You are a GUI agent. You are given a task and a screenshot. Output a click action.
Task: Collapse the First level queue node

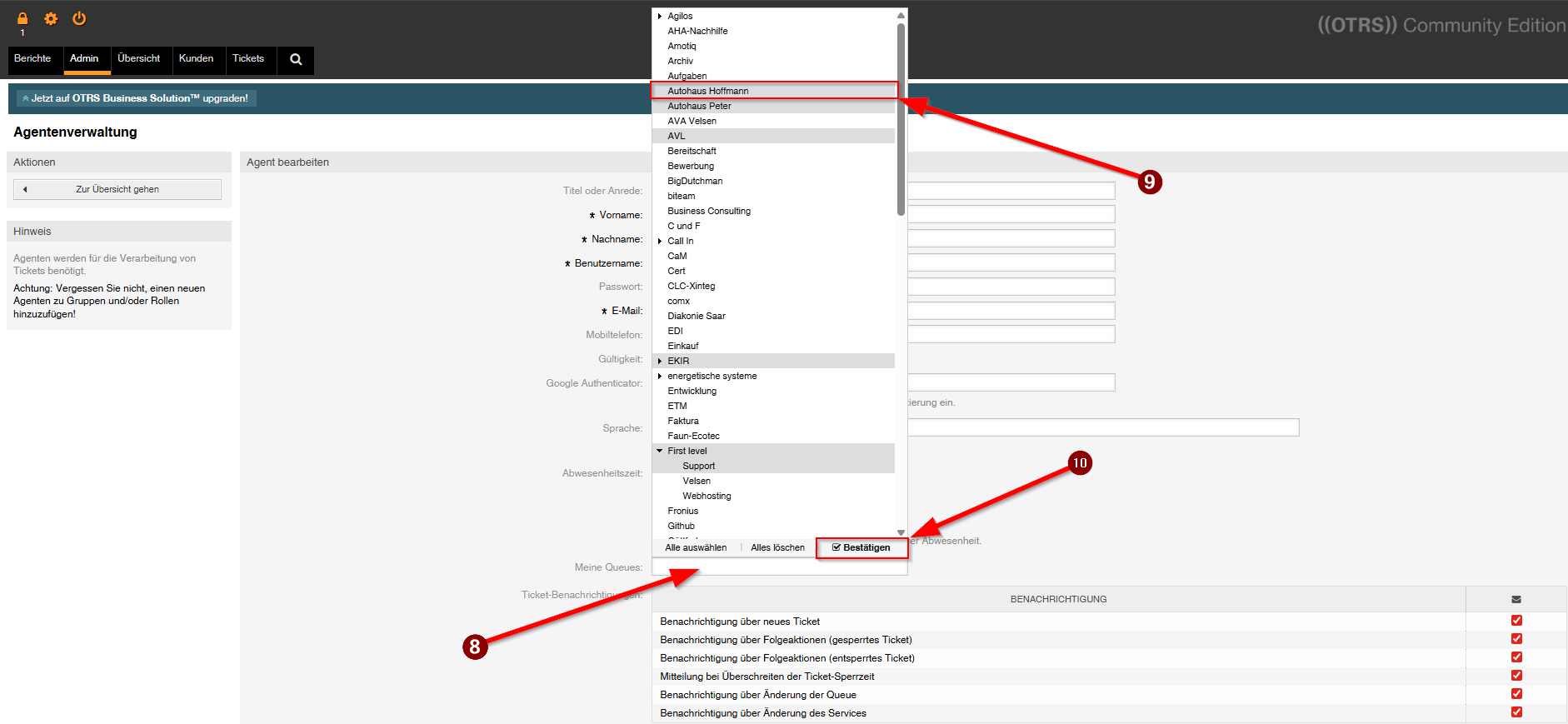pyautogui.click(x=660, y=451)
